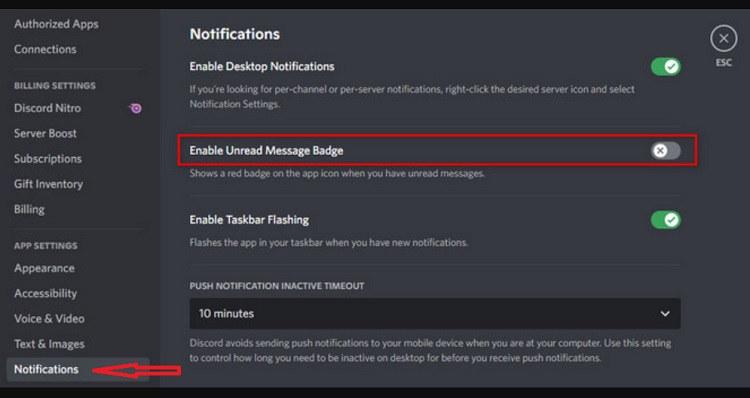Open the push notification timeout dropdown
The width and height of the screenshot is (750, 398).
(x=435, y=314)
